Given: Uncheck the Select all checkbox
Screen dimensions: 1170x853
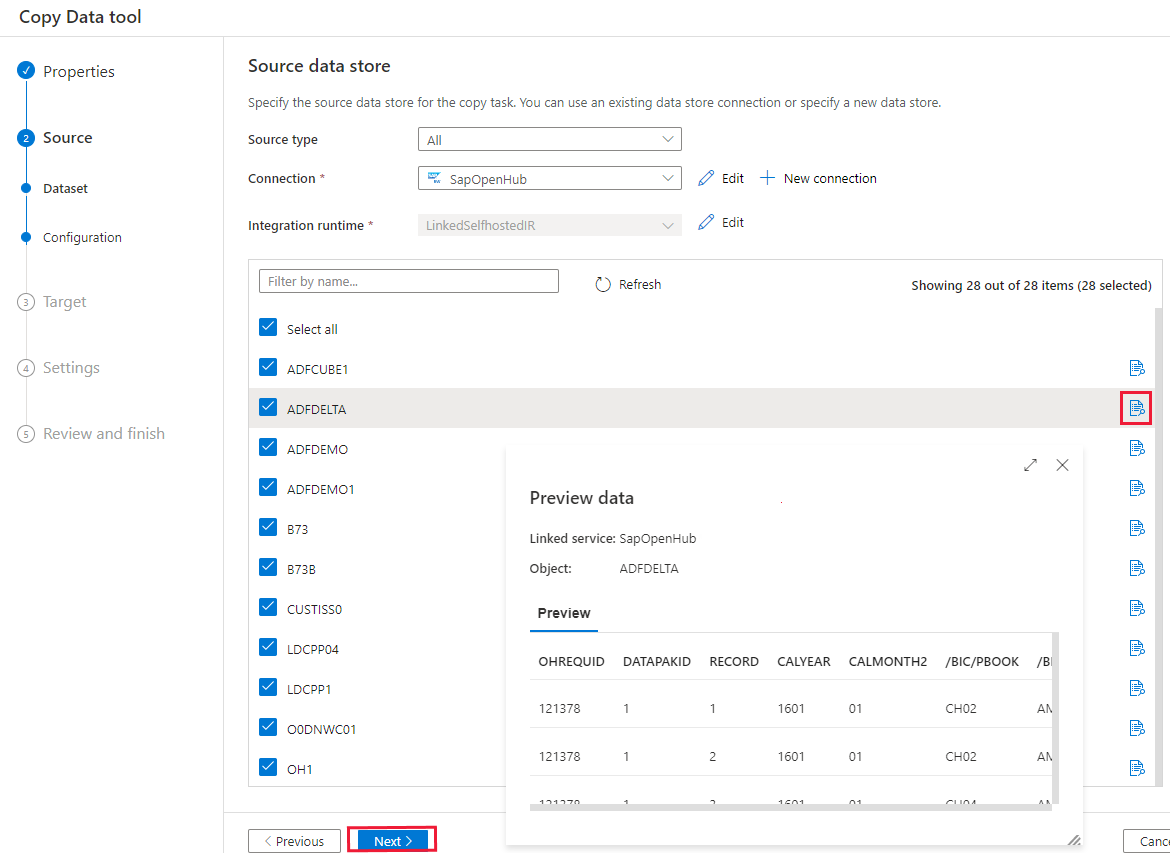Looking at the screenshot, I should 267,328.
